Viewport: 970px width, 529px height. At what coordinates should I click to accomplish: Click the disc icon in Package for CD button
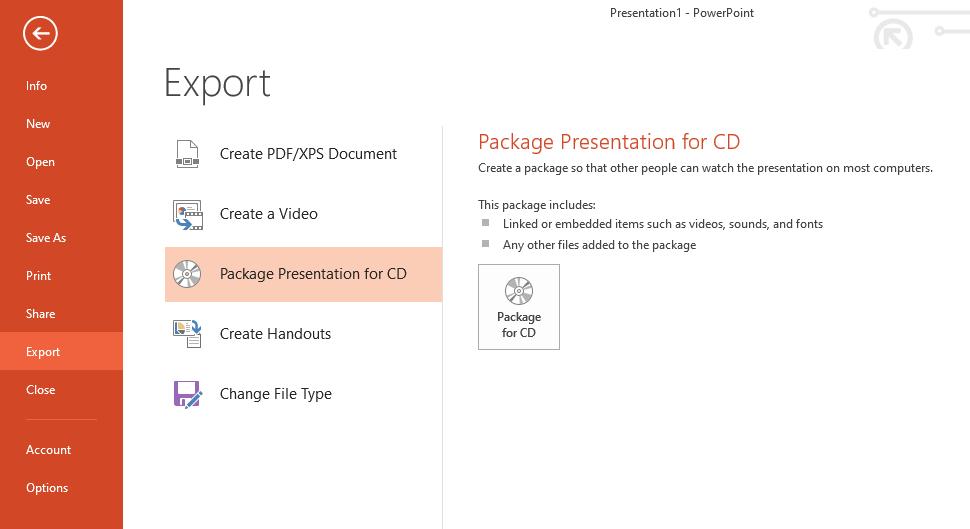click(x=518, y=291)
